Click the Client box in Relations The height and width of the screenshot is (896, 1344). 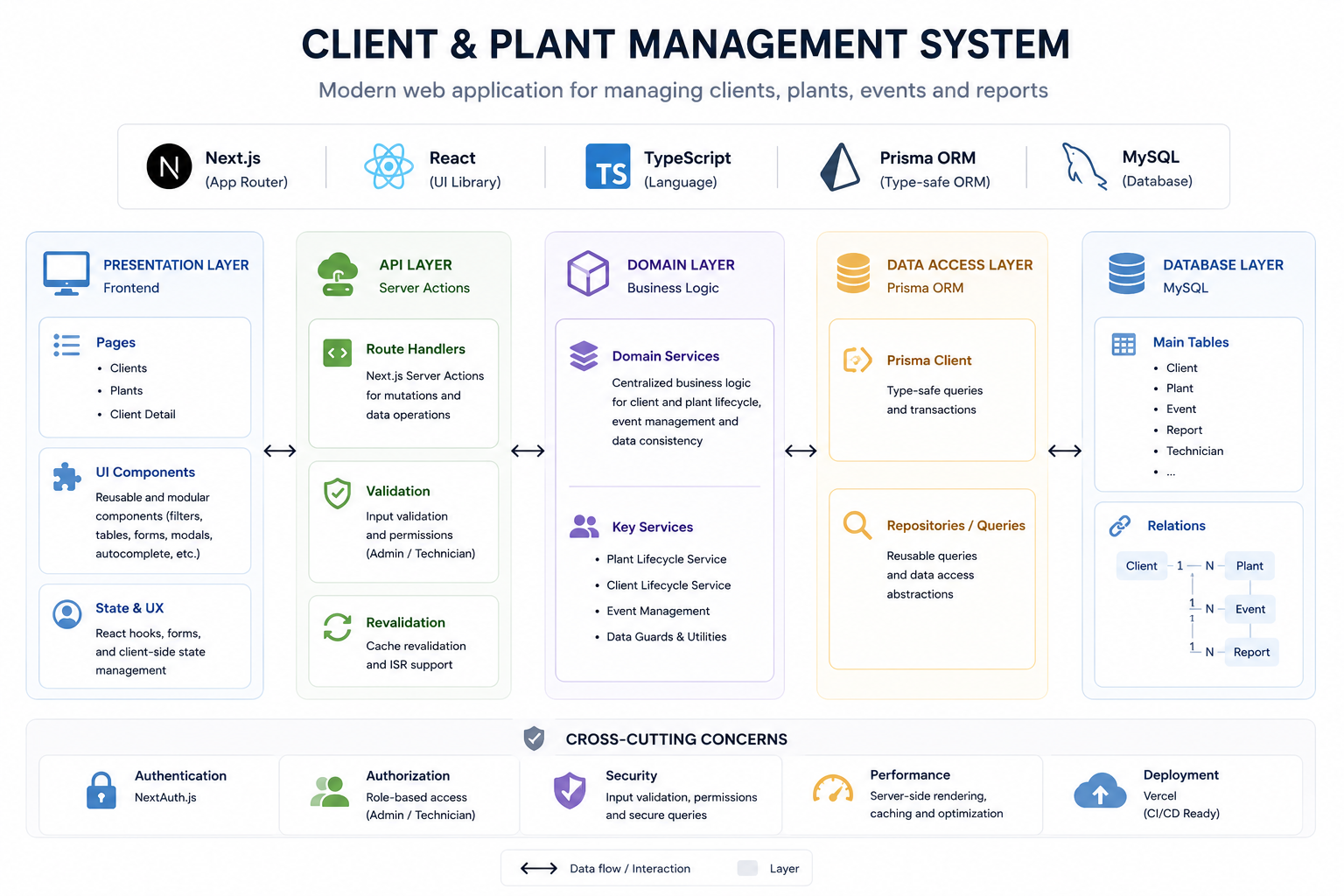click(1141, 566)
